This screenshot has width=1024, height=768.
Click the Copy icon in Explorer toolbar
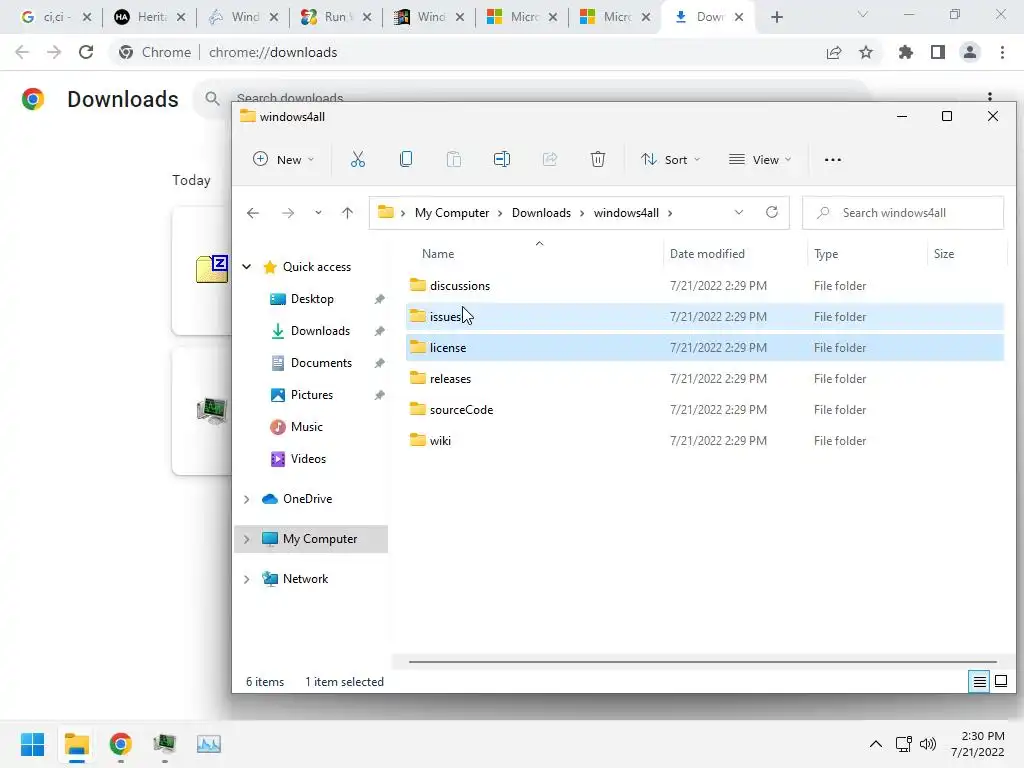tap(406, 159)
